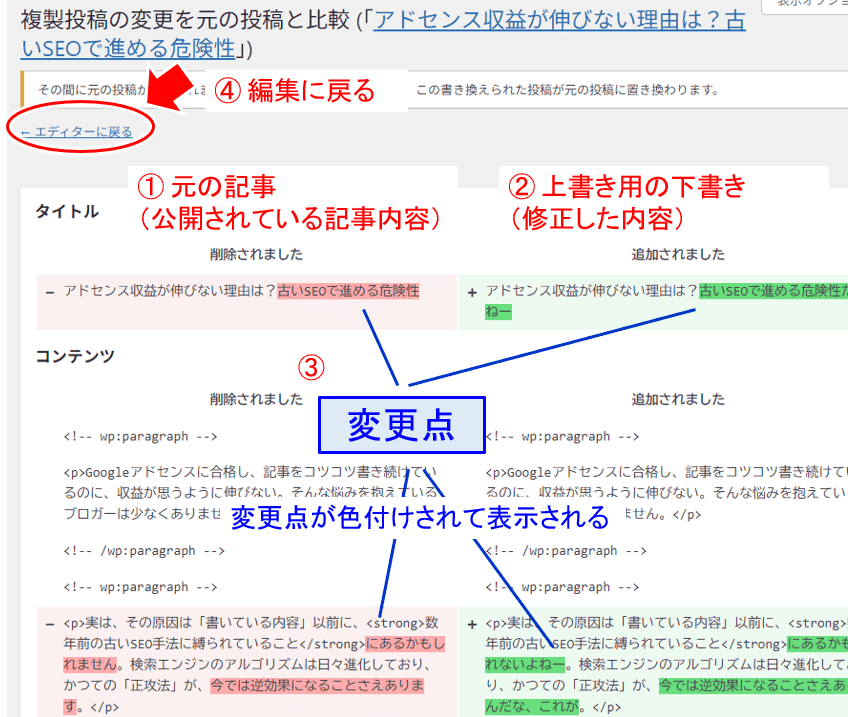848x717 pixels.
Task: Click the 'タイトル' section heading
Action: (x=67, y=211)
